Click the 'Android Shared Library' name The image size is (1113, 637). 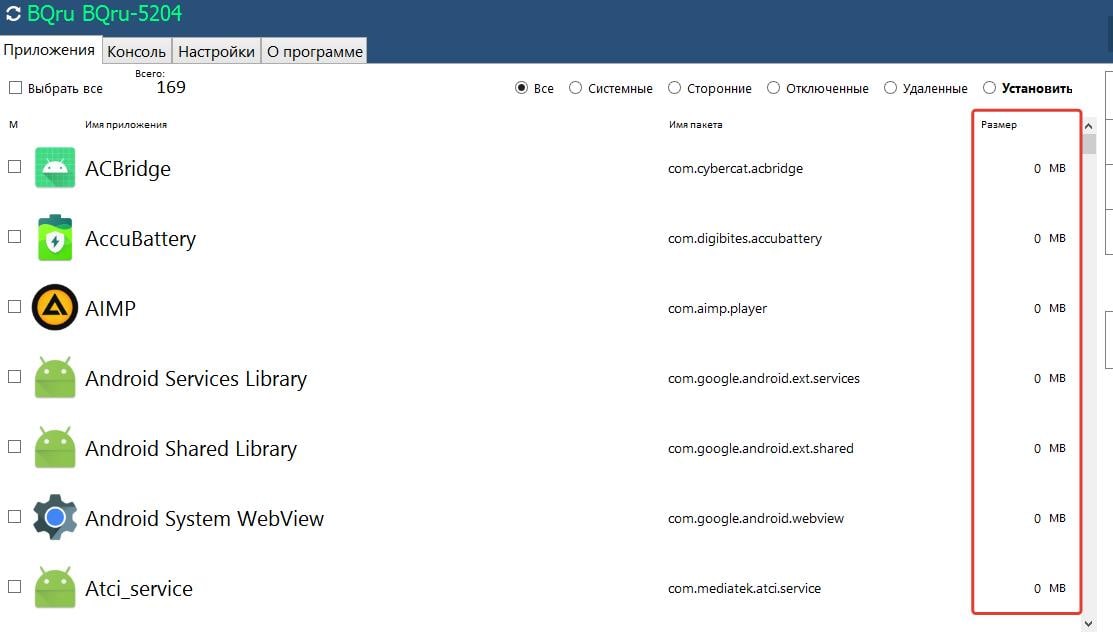[x=191, y=448]
